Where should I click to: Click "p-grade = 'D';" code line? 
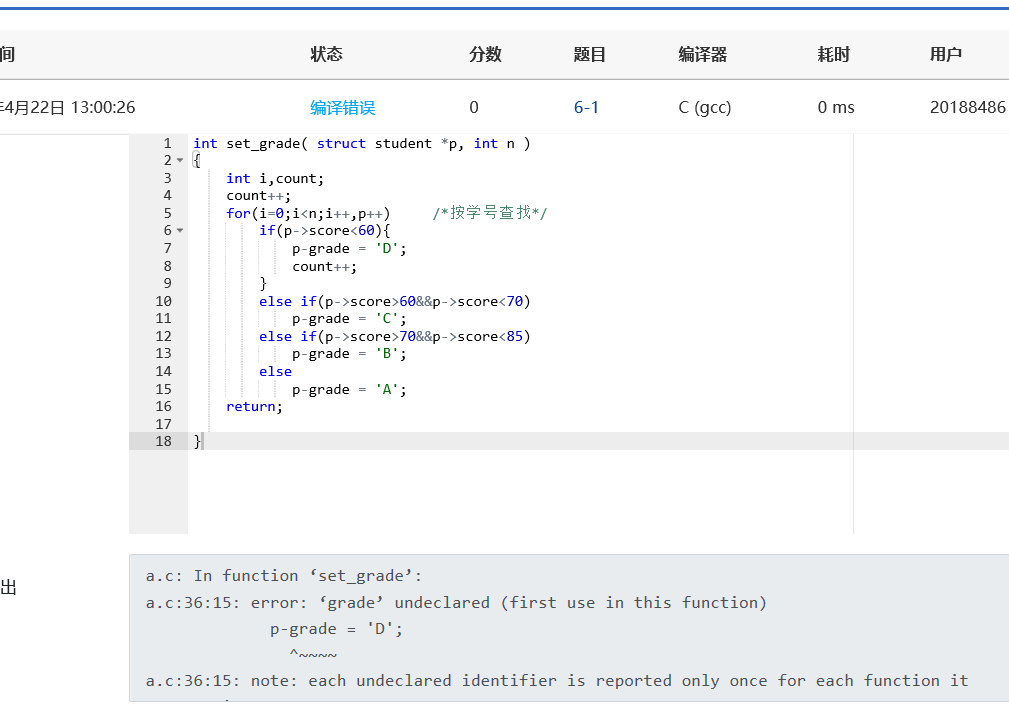pos(349,248)
